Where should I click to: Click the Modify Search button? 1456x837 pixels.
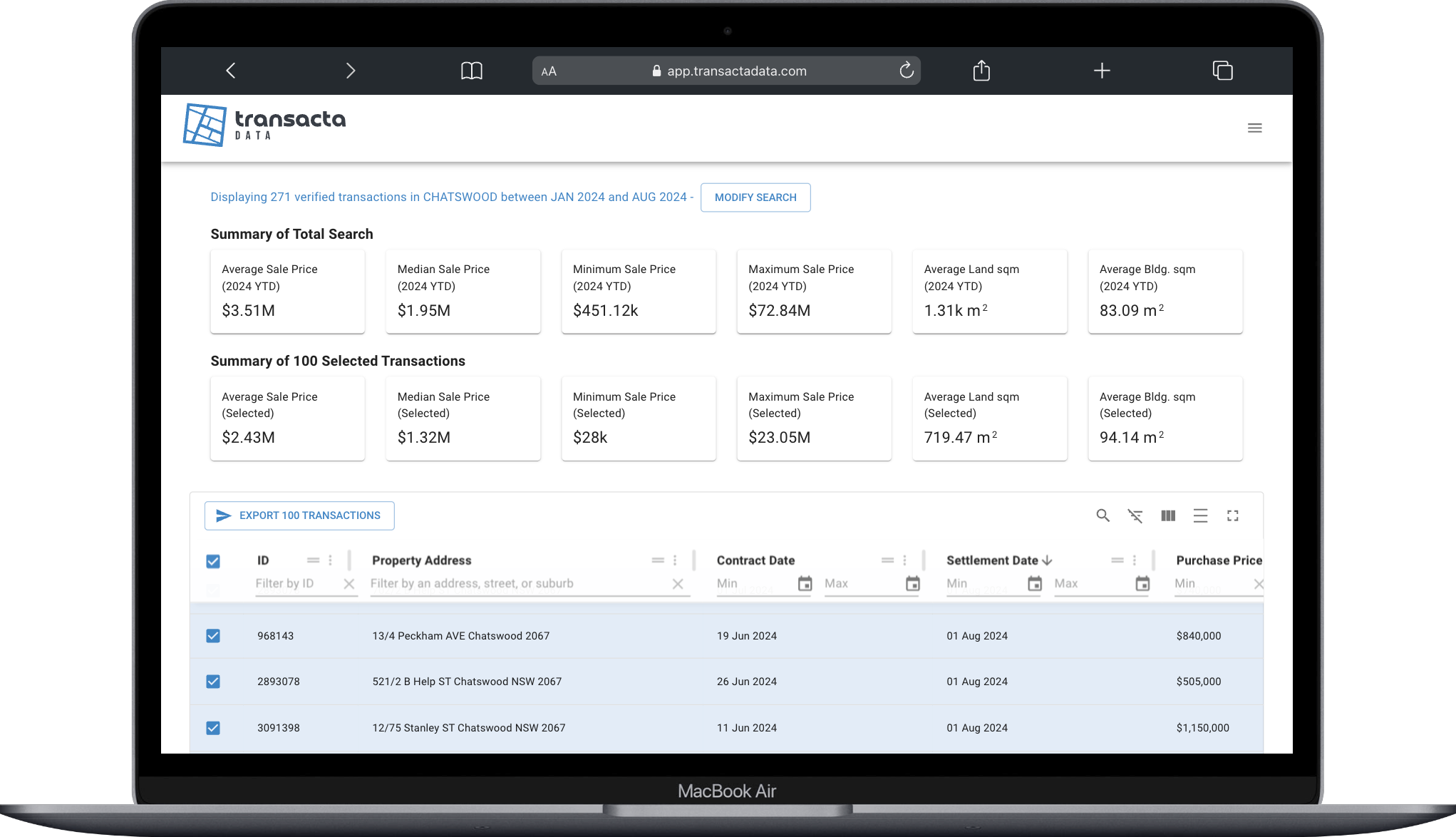tap(755, 197)
